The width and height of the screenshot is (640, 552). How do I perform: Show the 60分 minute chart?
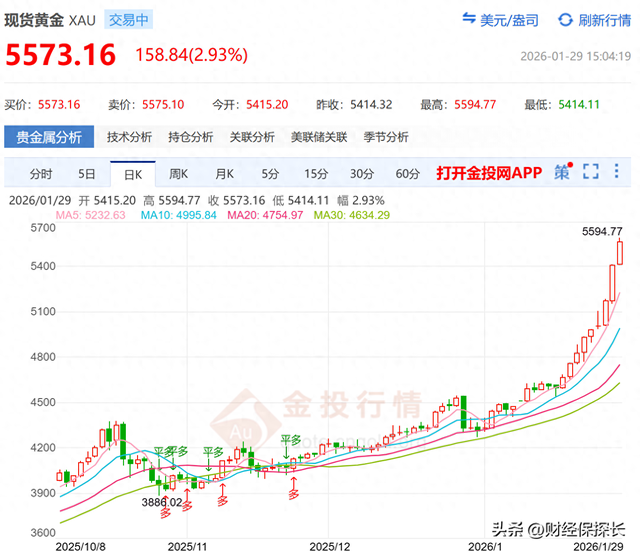coord(407,174)
